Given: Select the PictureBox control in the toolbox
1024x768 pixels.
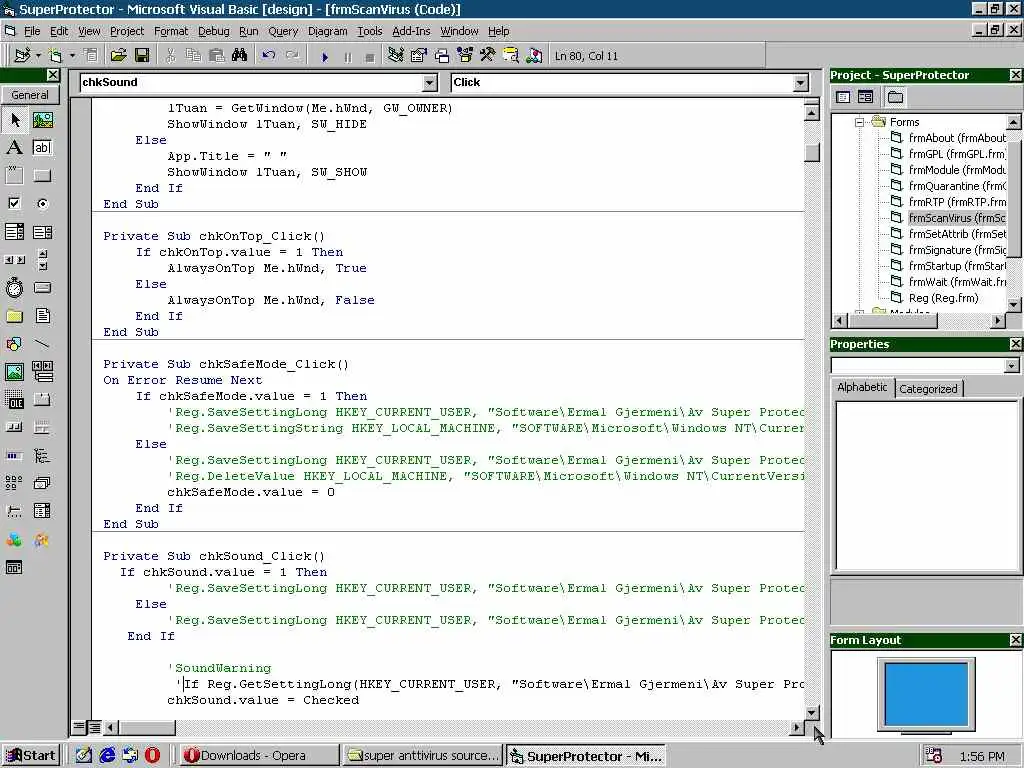Looking at the screenshot, I should click(42, 120).
